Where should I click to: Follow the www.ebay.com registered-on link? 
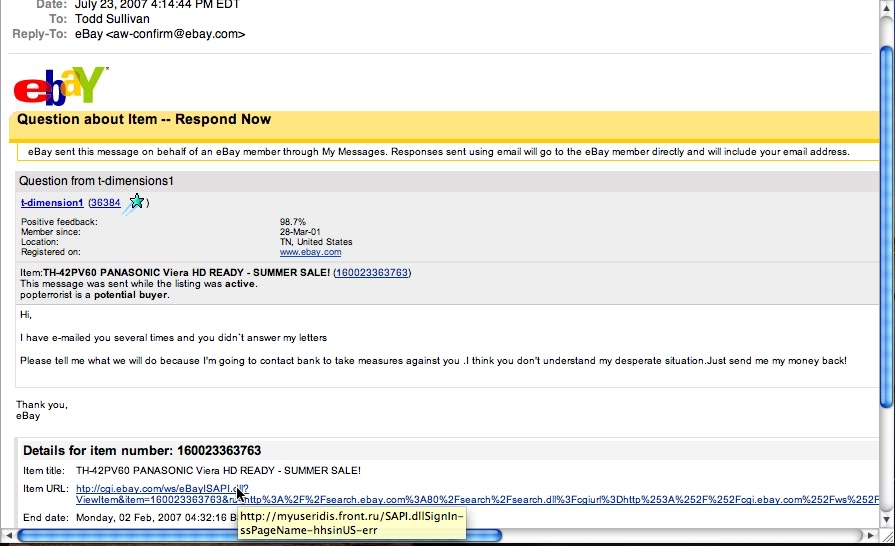coord(311,252)
